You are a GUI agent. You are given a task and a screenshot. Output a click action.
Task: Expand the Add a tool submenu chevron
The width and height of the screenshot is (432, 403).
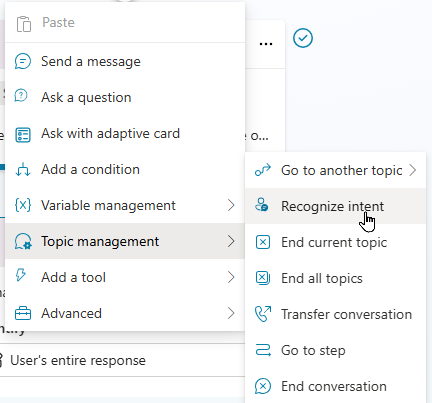(x=231, y=277)
